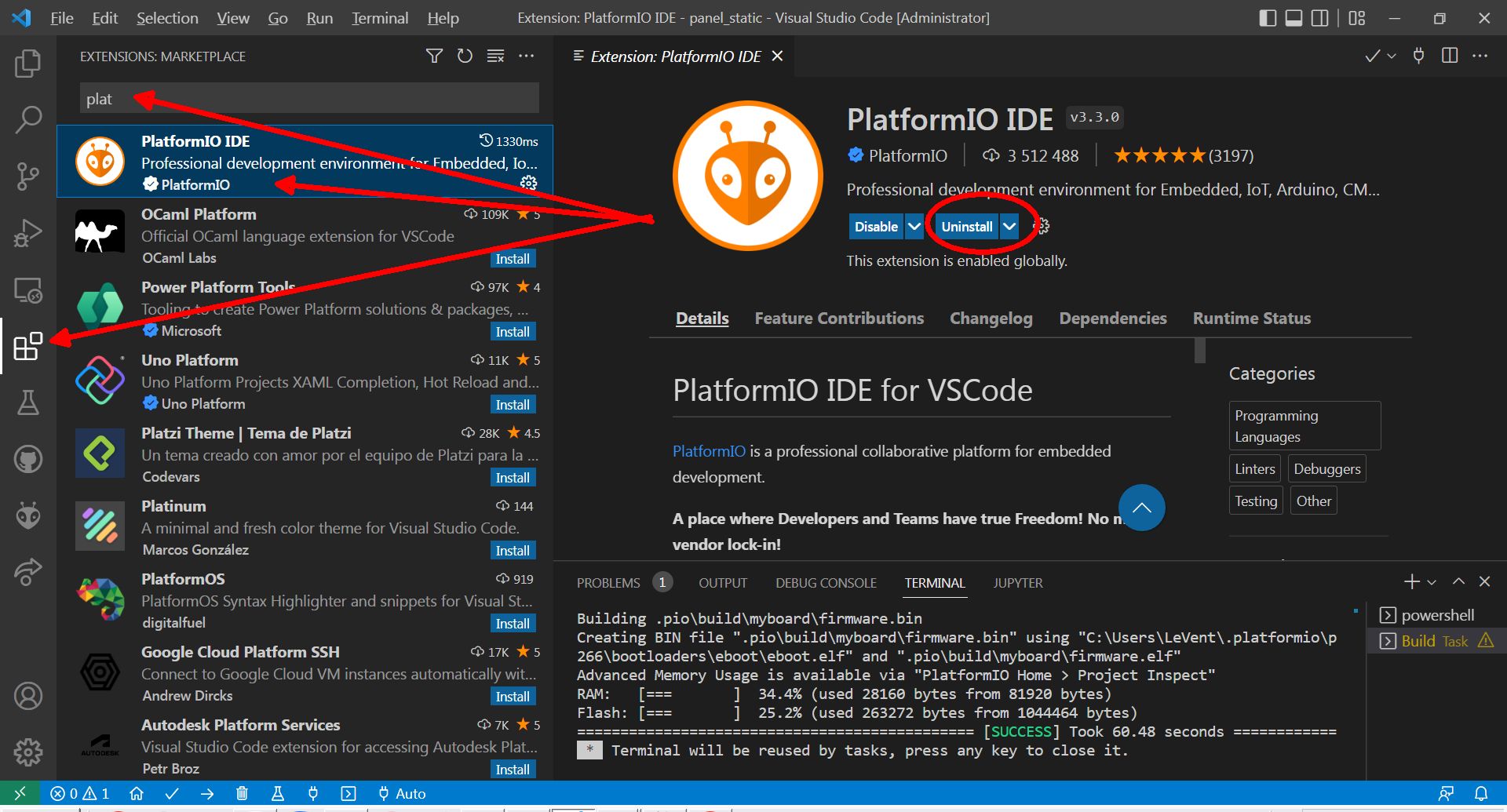Open the Remote Explorer view
The width and height of the screenshot is (1507, 812).
click(x=28, y=290)
